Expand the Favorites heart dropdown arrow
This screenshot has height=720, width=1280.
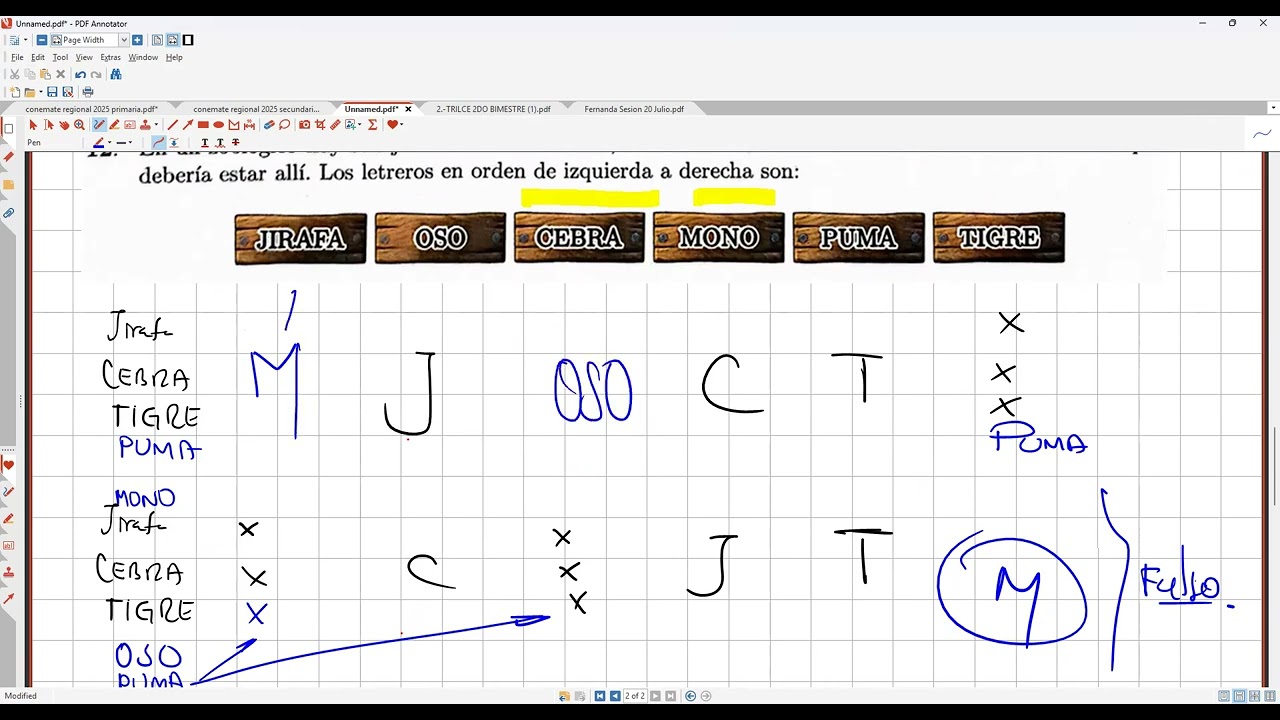[x=402, y=125]
